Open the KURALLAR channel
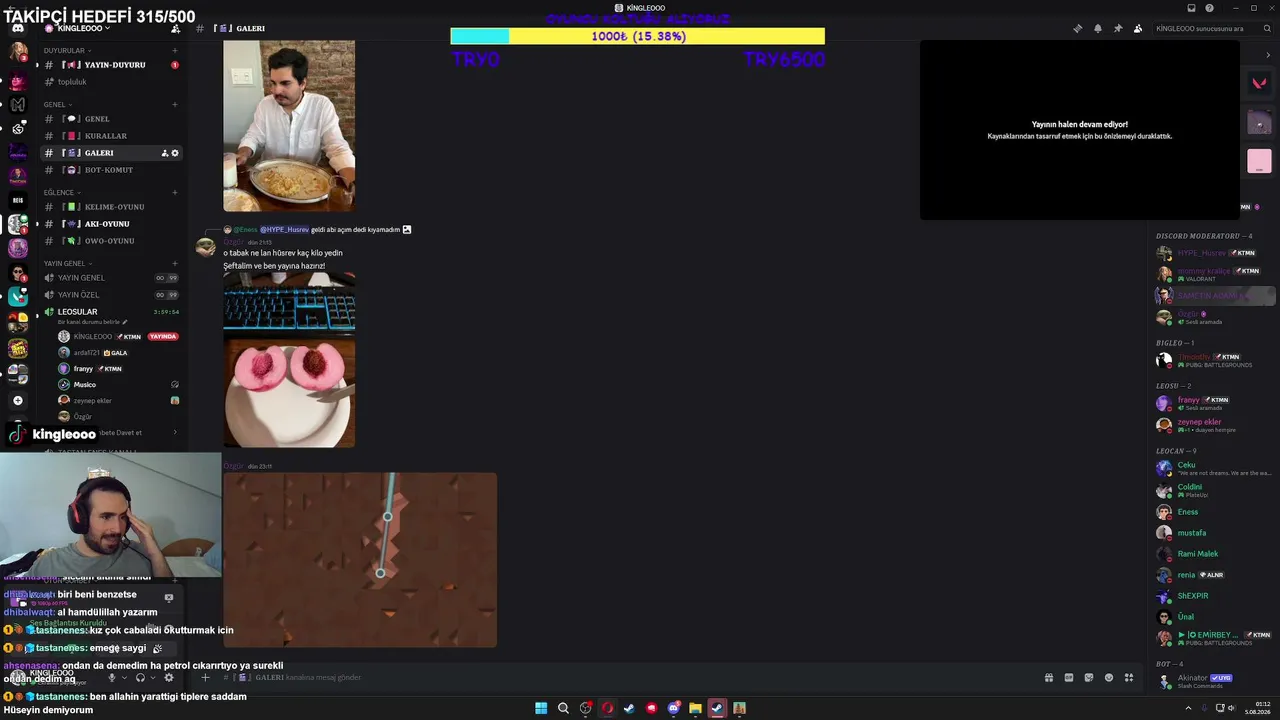This screenshot has width=1280, height=720. click(110, 136)
